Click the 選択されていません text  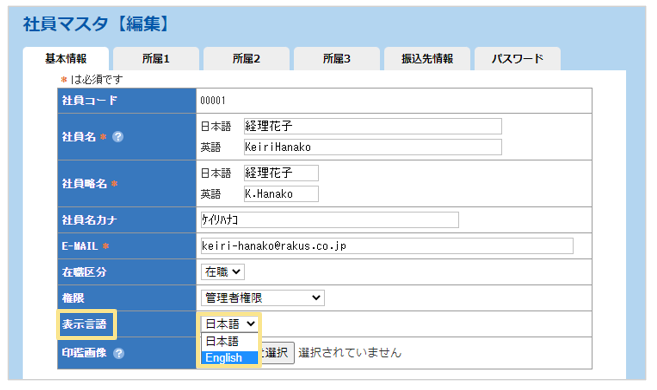[350, 353]
